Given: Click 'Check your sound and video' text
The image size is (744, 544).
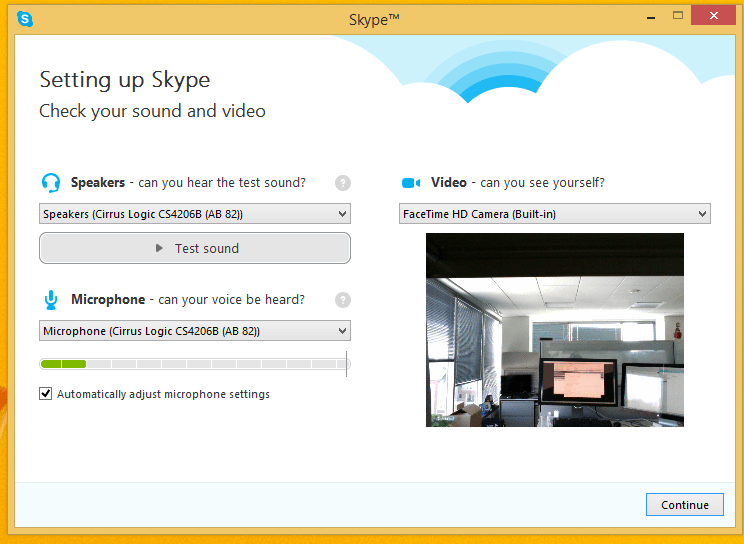Looking at the screenshot, I should 152,111.
